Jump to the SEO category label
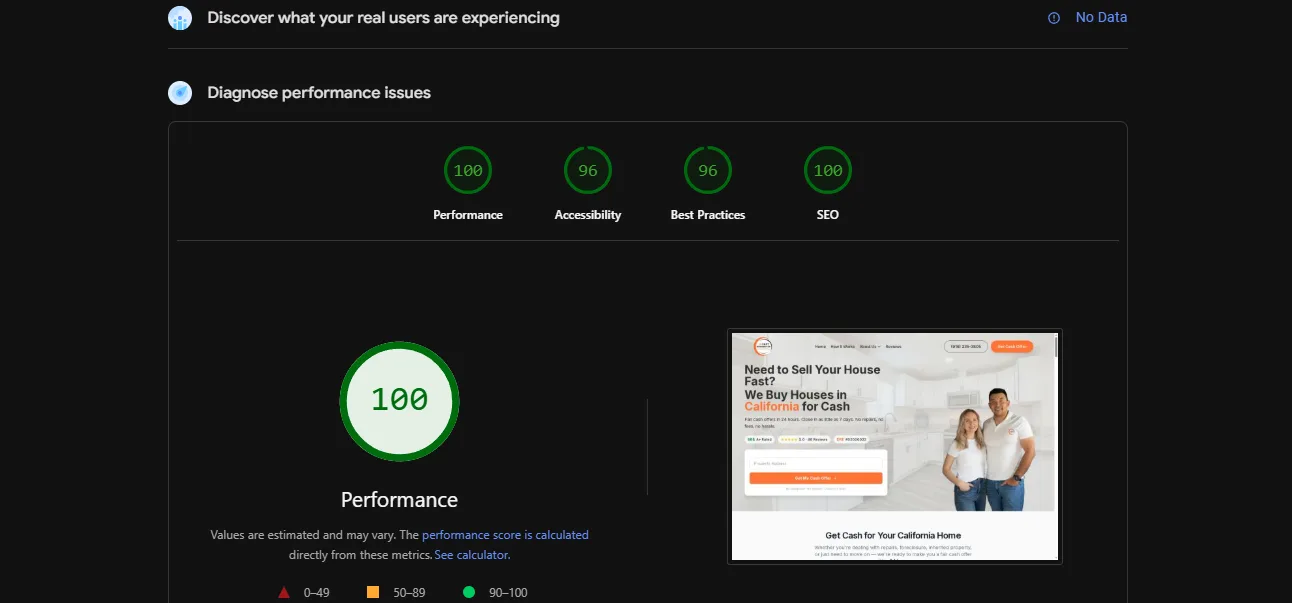The width and height of the screenshot is (1292, 603). [828, 215]
